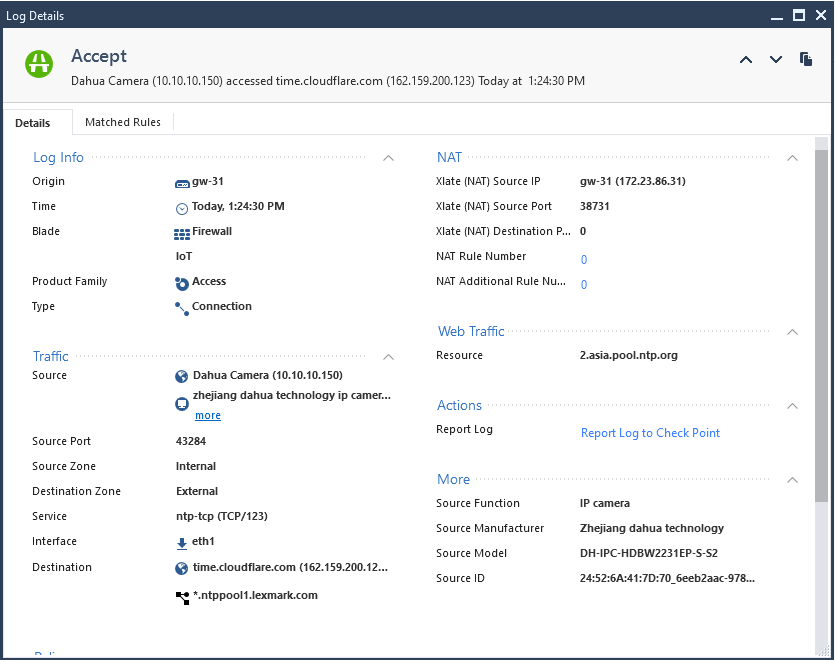Screen dimensions: 835x660
Task: Collapse the Log Info section
Action: [388, 157]
